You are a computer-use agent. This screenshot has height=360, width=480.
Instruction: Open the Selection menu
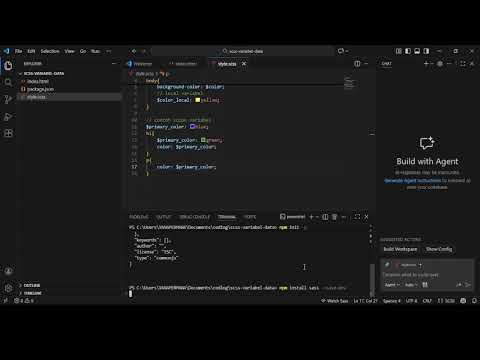(50, 51)
